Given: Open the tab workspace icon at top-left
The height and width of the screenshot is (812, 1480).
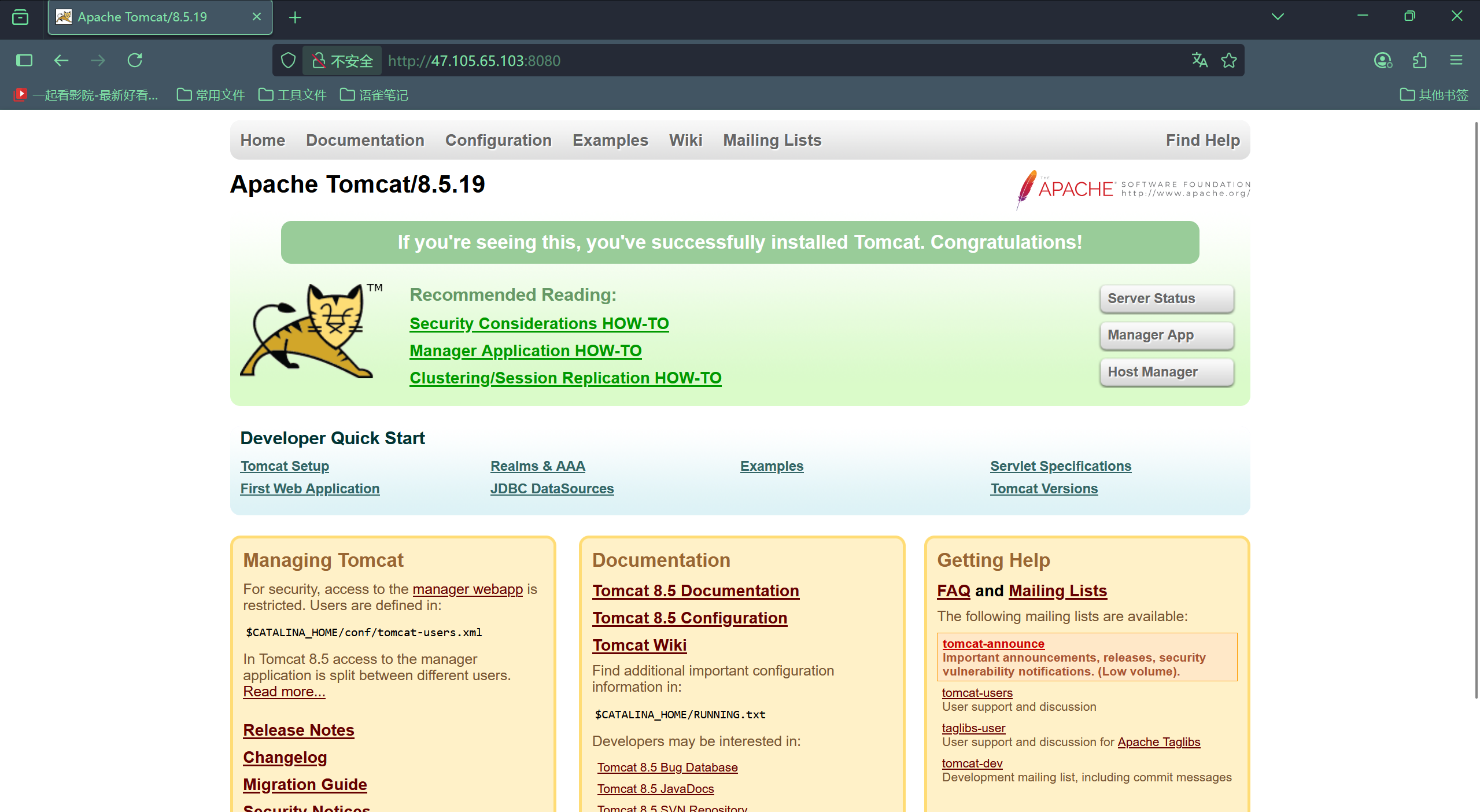Looking at the screenshot, I should [20, 17].
